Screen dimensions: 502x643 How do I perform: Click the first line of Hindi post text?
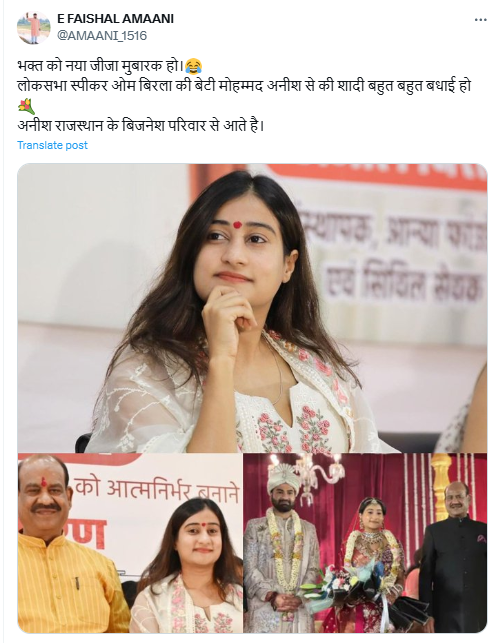[100, 66]
